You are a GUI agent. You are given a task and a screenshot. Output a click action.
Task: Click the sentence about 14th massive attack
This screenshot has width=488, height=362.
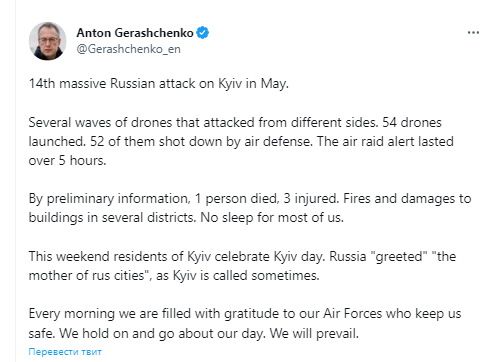[x=159, y=83]
